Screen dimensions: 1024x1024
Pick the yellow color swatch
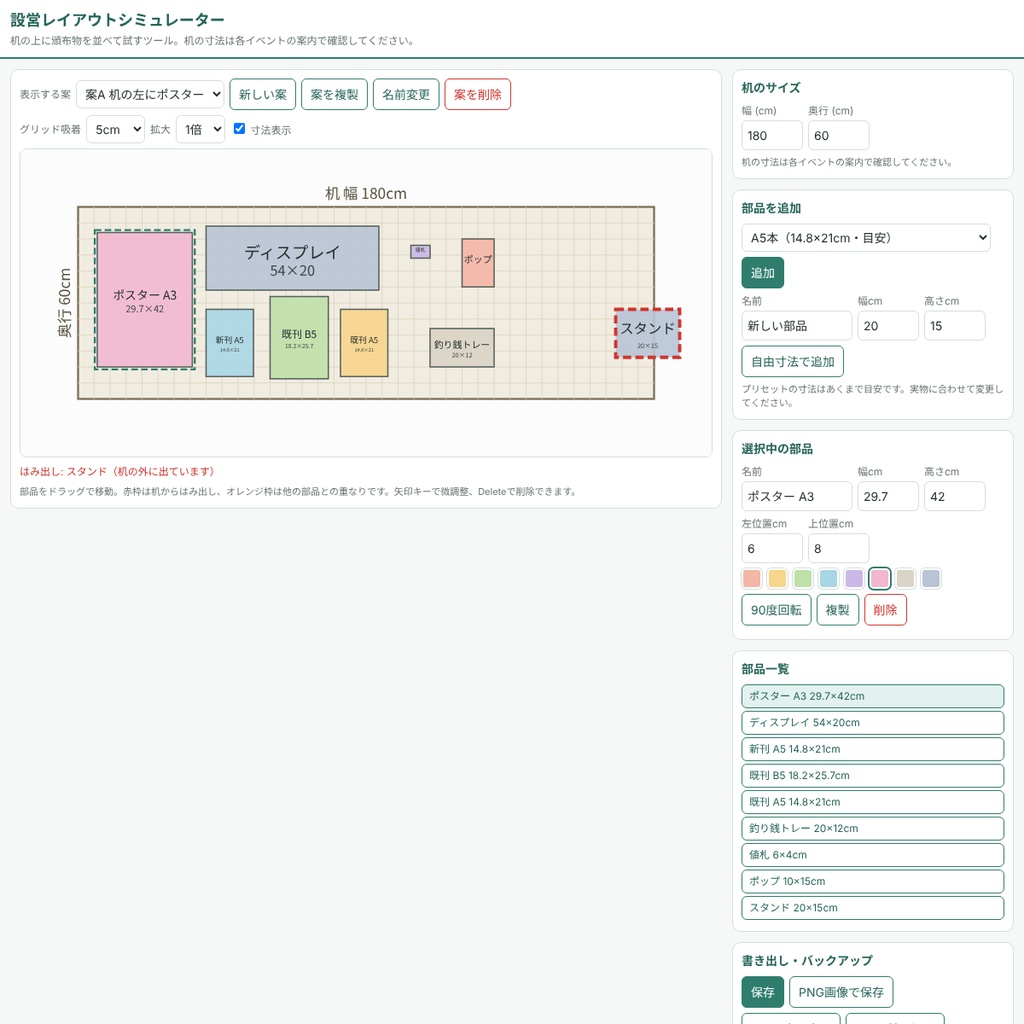pyautogui.click(x=777, y=578)
